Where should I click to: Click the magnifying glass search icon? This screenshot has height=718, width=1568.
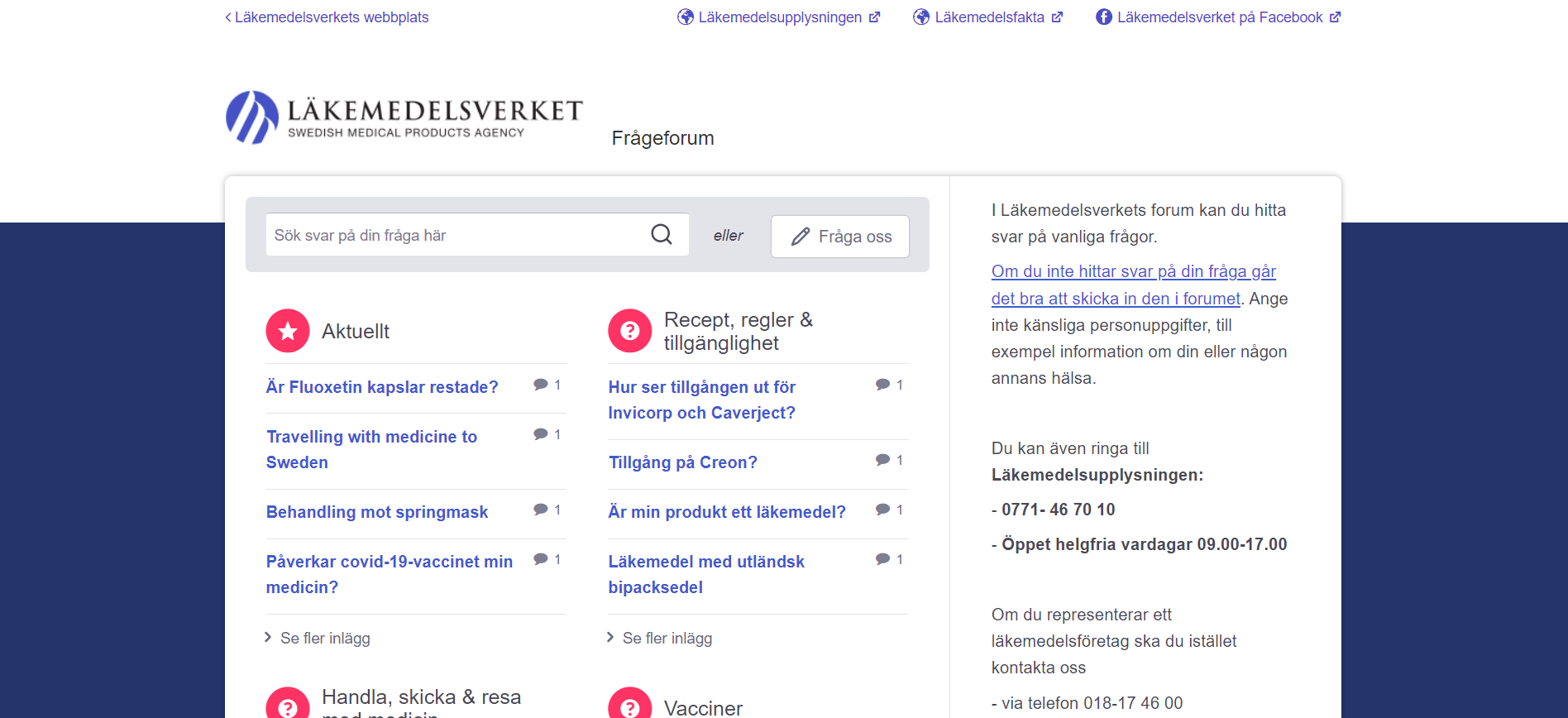(x=661, y=235)
